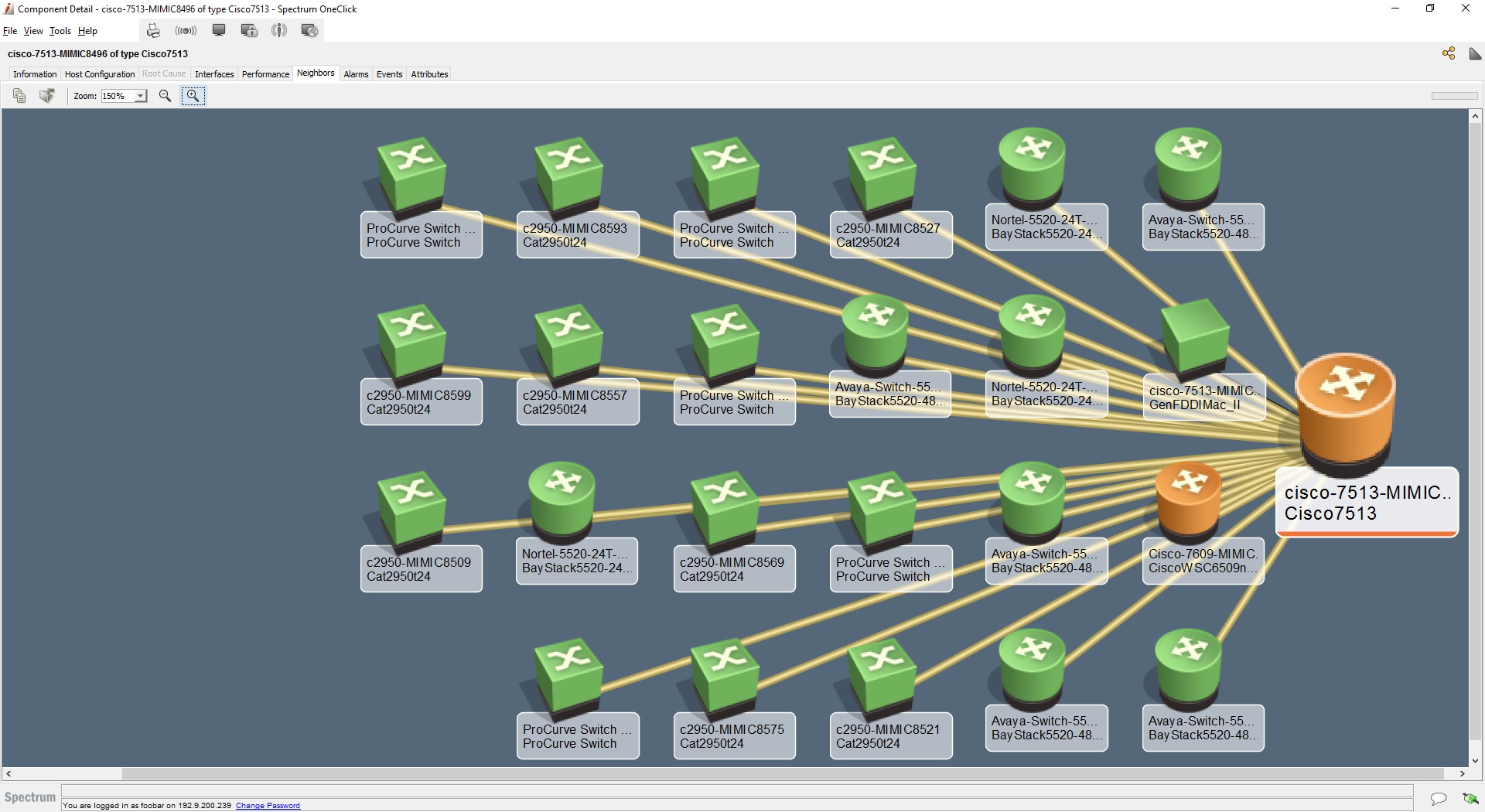Viewport: 1485px width, 812px height.
Task: Select the cisco-7513-MIMIC8496 Cisco7513 router node
Action: (1346, 414)
